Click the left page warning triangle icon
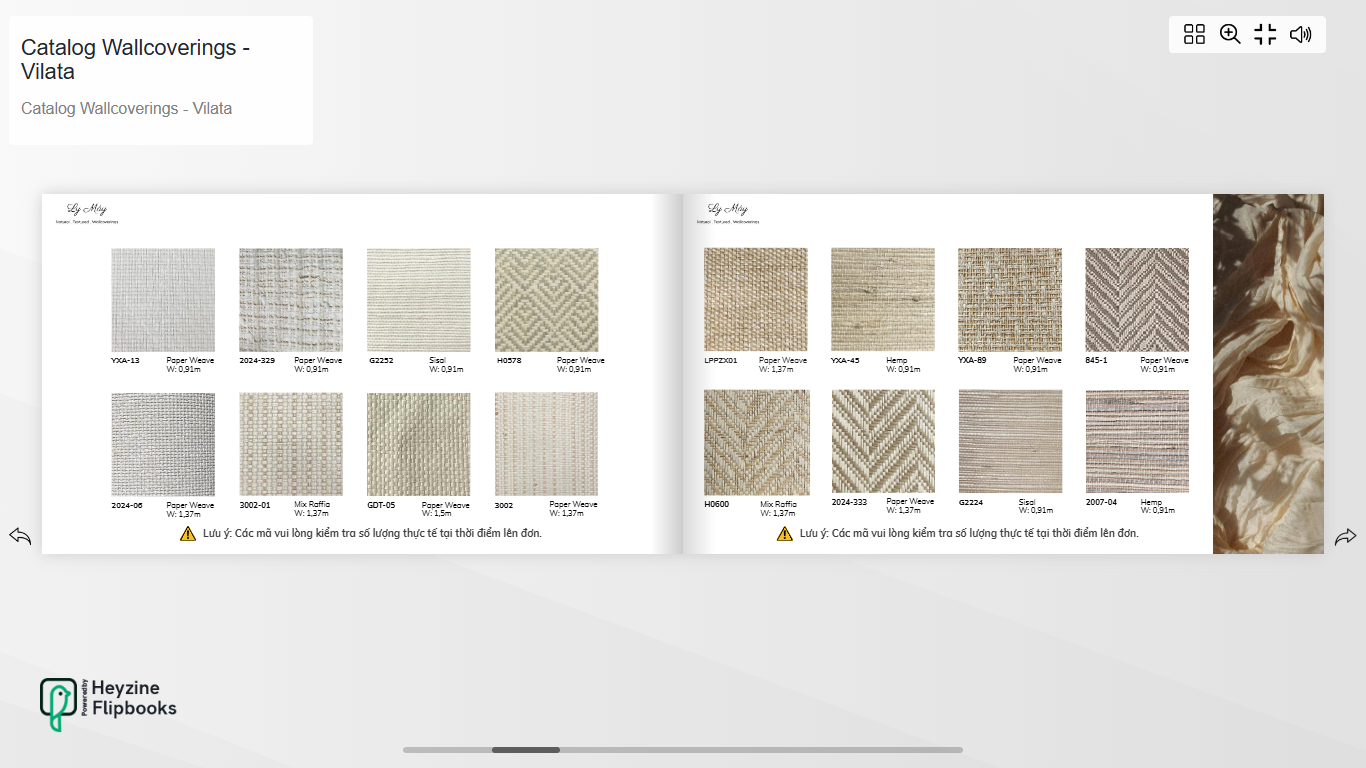Viewport: 1366px width, 768px height. (188, 534)
